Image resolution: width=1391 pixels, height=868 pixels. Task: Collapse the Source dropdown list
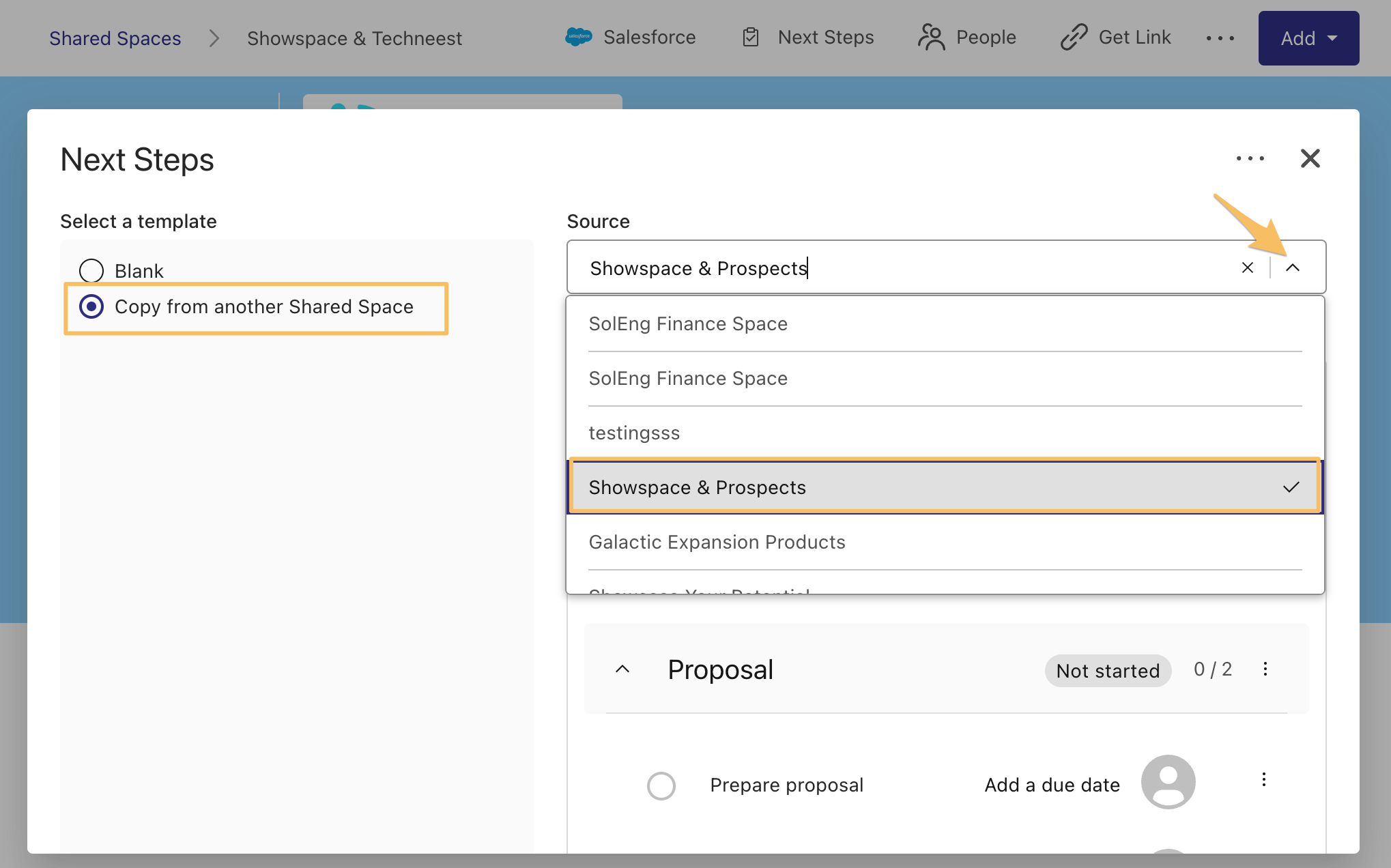1292,267
